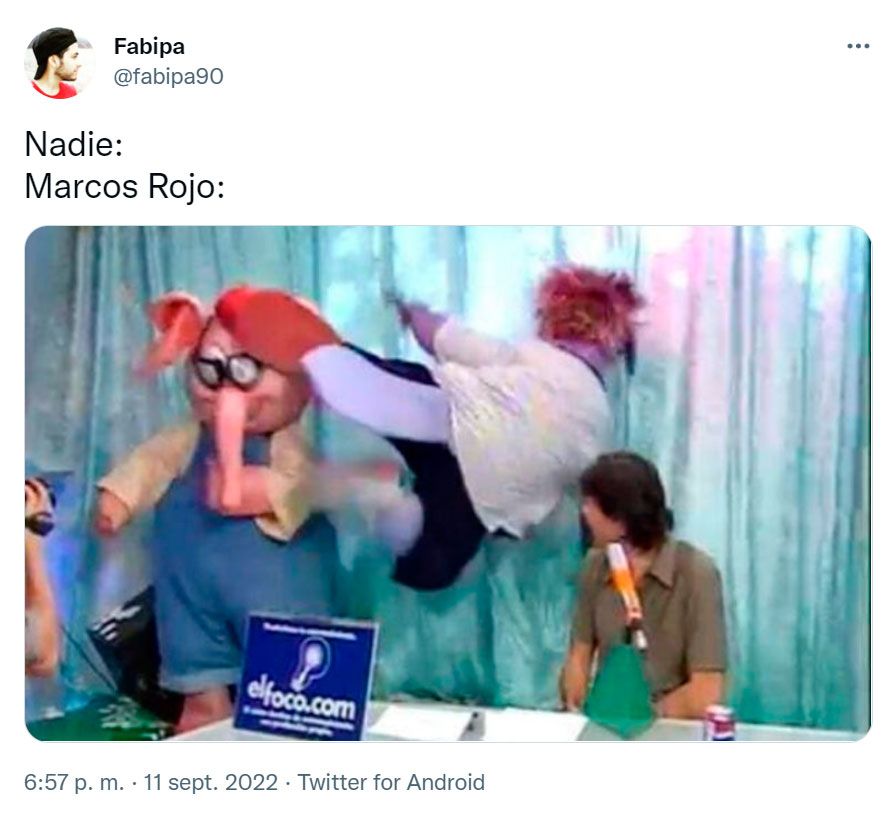Click the 6:57 p. m. timestamp
Image resolution: width=896 pixels, height=818 pixels.
74,782
